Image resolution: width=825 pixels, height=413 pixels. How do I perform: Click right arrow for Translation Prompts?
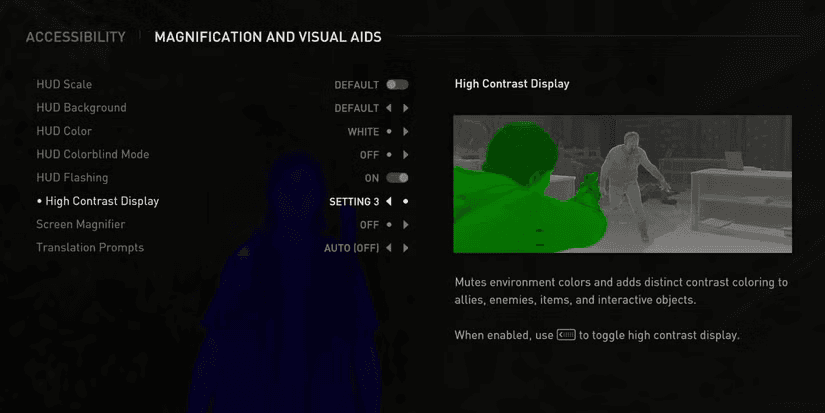pos(406,248)
